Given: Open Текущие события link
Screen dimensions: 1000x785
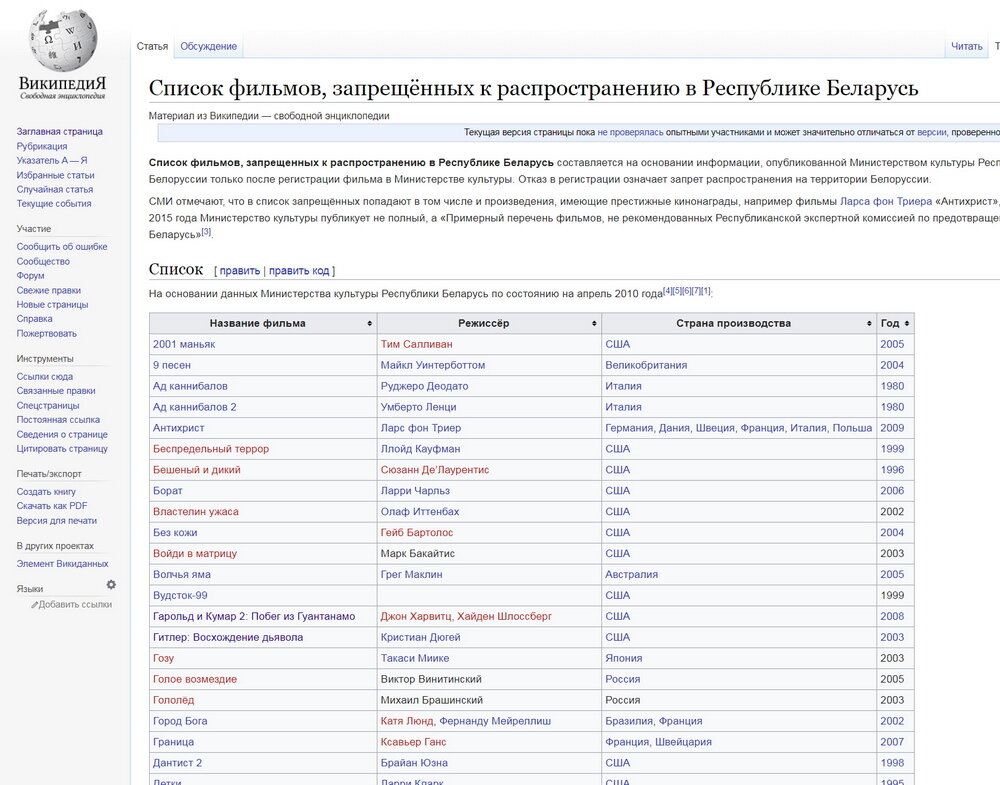Looking at the screenshot, I should click(54, 203).
